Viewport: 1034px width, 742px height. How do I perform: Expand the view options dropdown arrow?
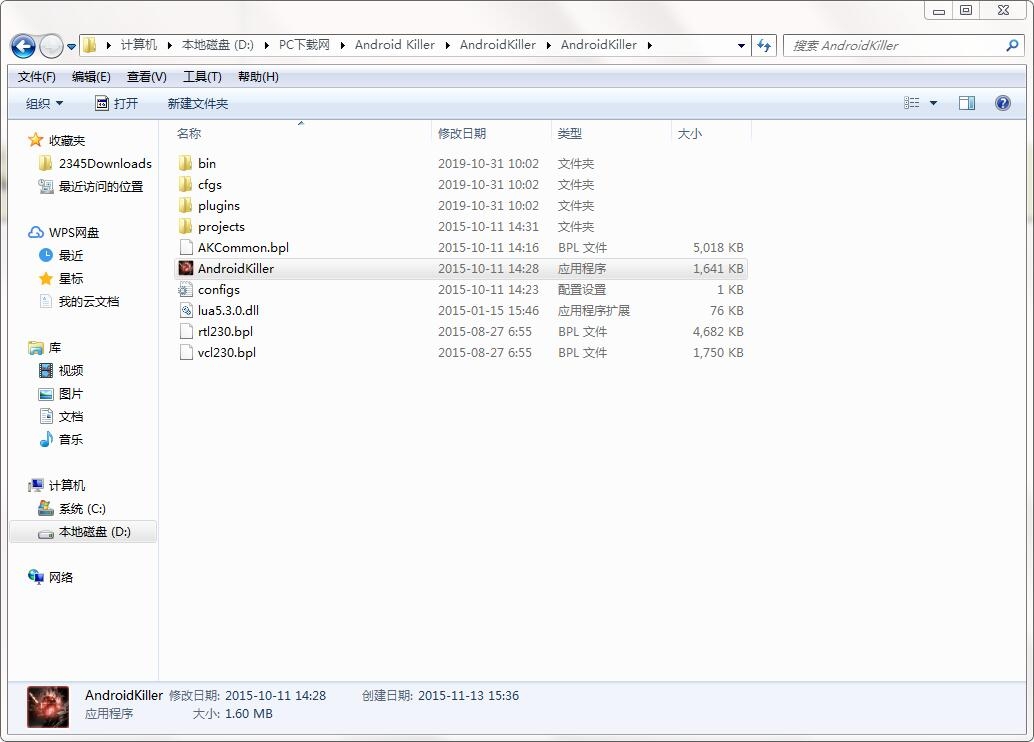(x=933, y=103)
